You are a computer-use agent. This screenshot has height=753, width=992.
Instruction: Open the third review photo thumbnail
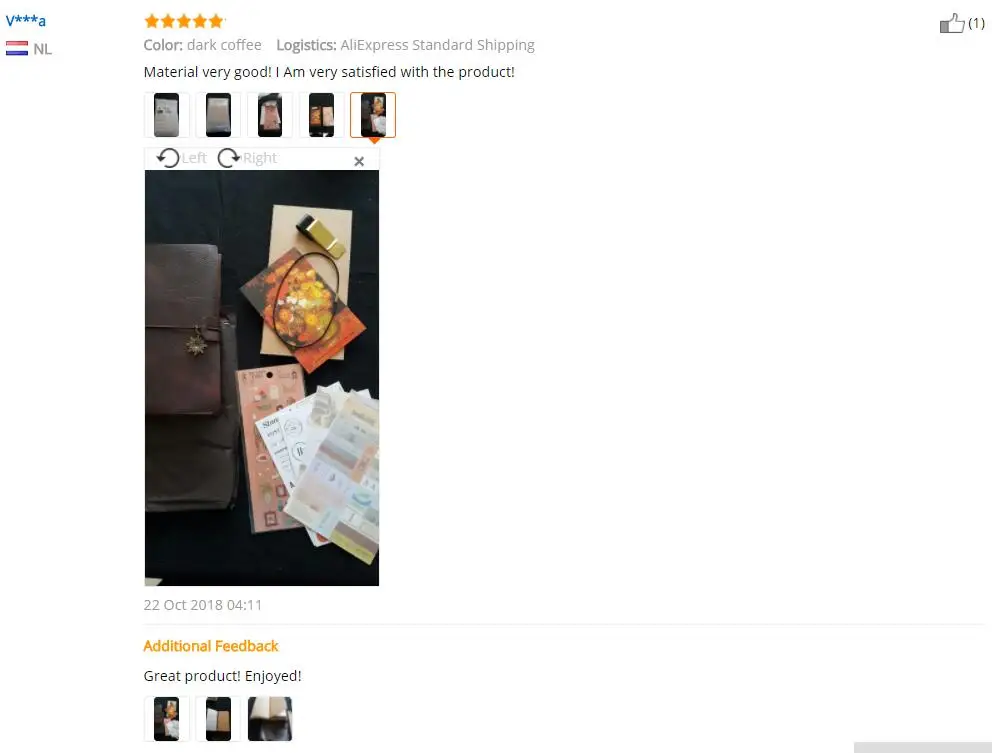pos(270,115)
